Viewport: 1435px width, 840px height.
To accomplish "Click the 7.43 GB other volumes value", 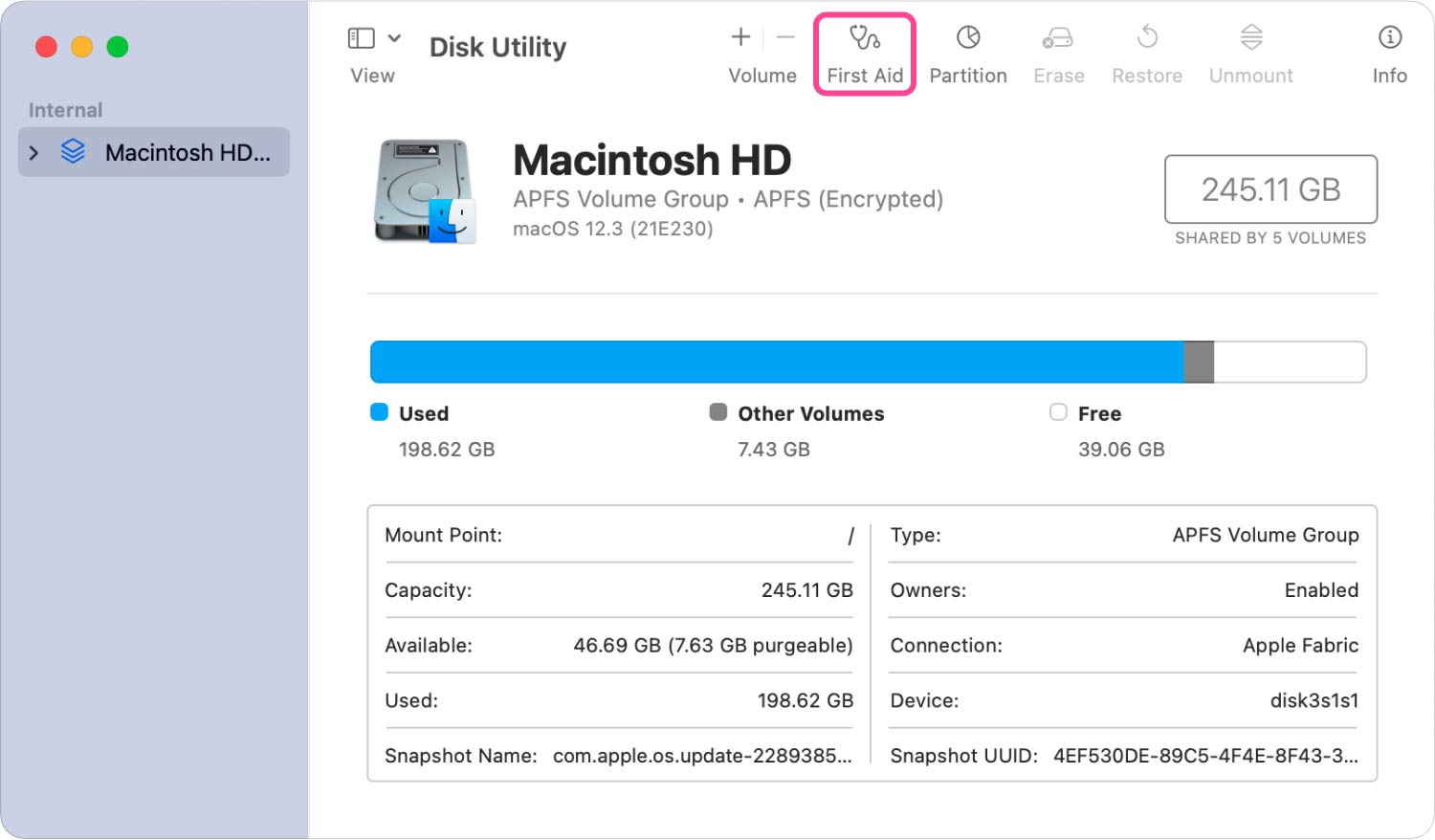I will point(774,450).
